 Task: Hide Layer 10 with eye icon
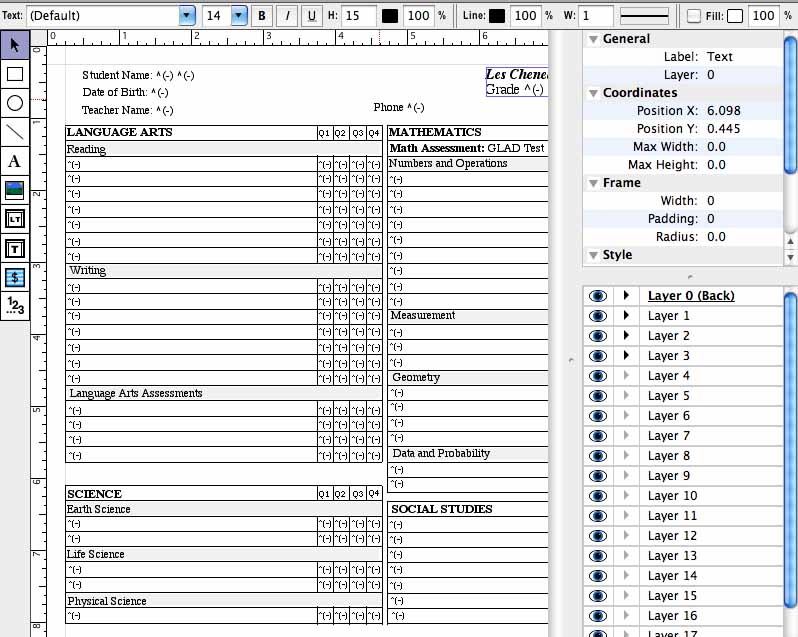597,496
